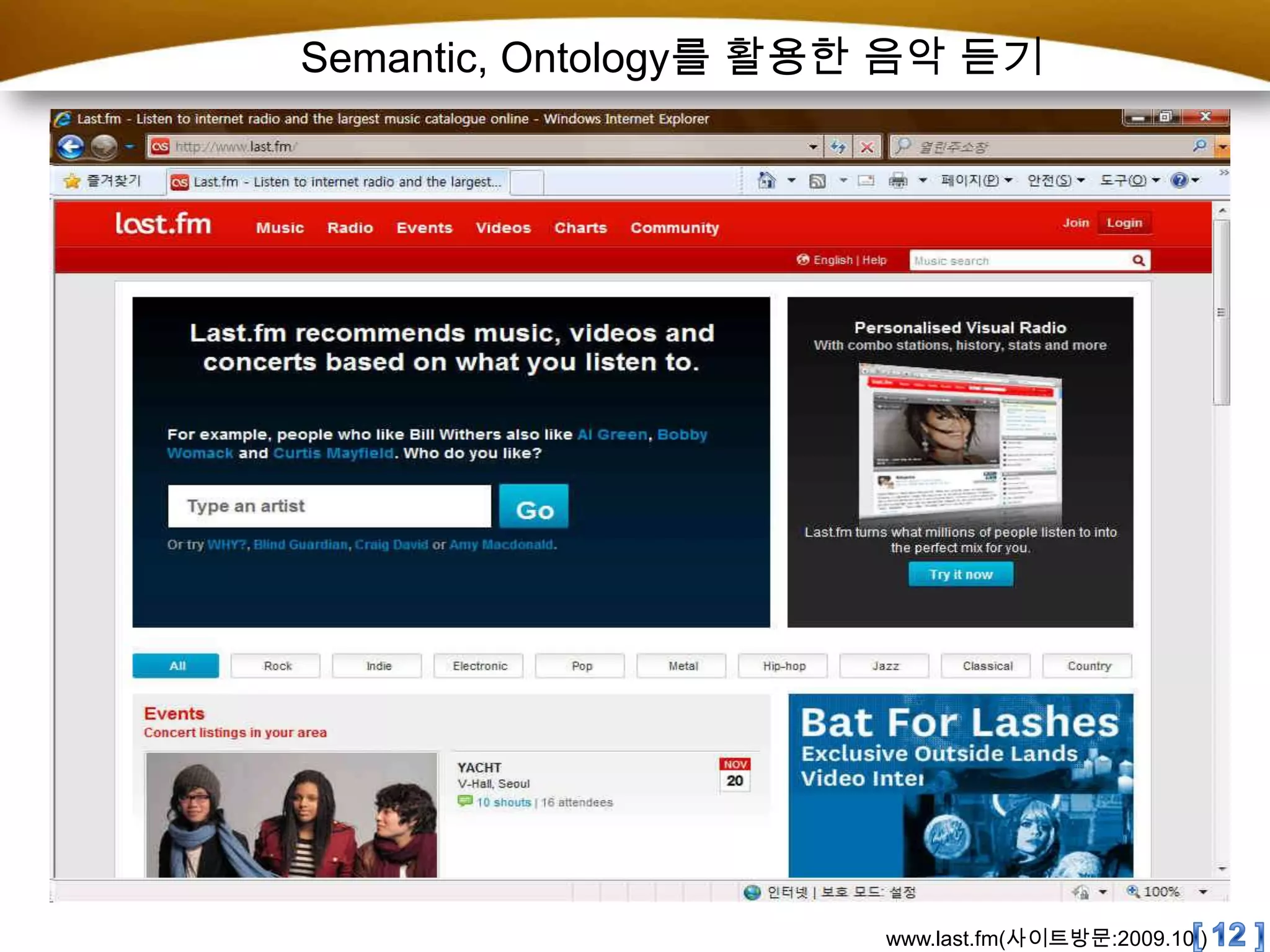Click the Stop loading X icon
Screen dimensions: 1270x952
[x=867, y=147]
